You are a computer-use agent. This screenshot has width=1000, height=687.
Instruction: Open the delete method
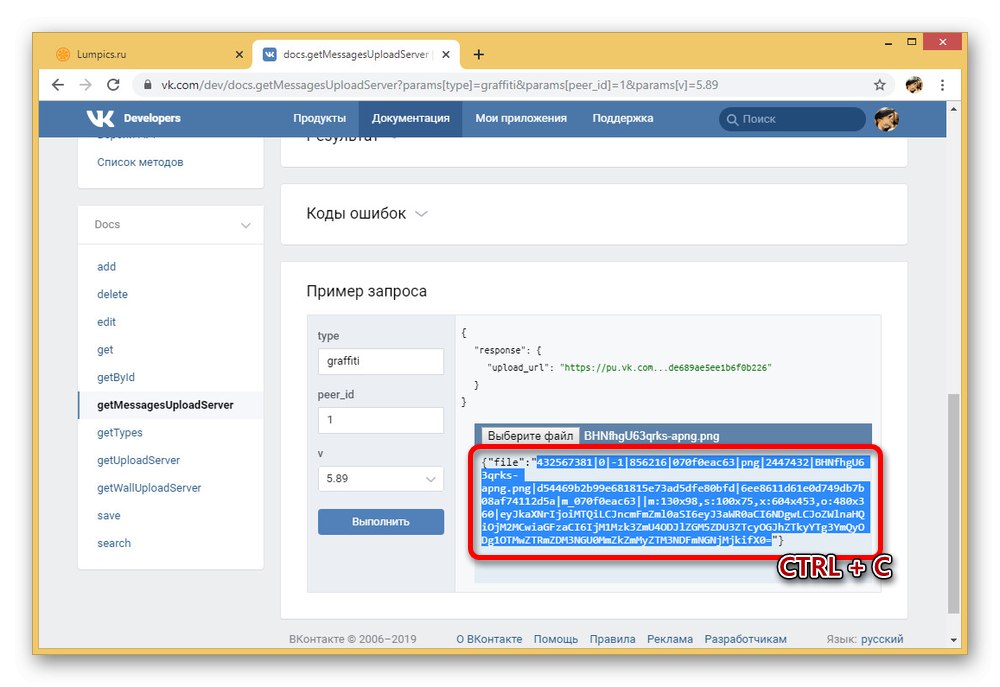click(112, 294)
